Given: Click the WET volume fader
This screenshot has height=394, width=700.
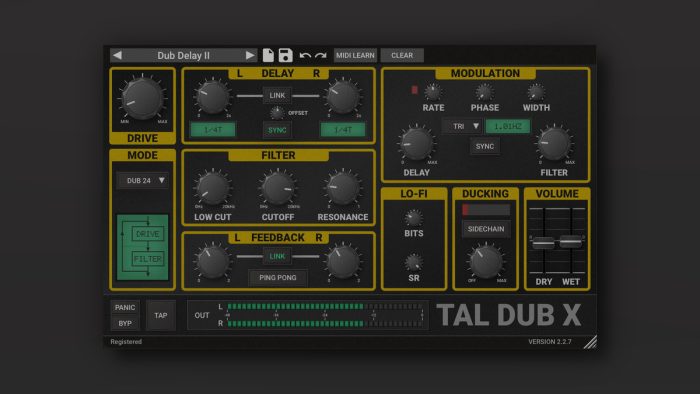Looking at the screenshot, I should point(571,241).
